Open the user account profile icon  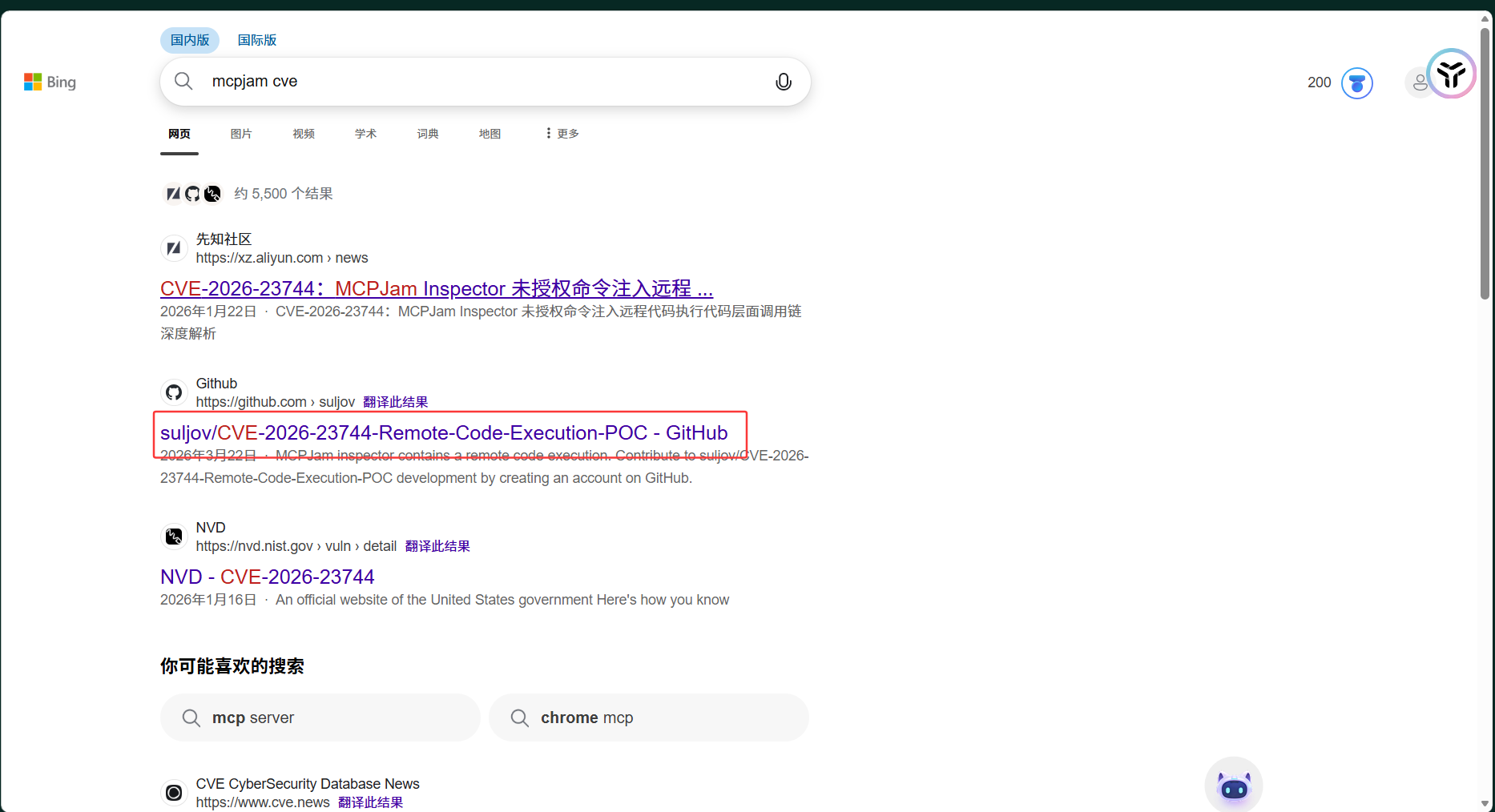pos(1419,82)
